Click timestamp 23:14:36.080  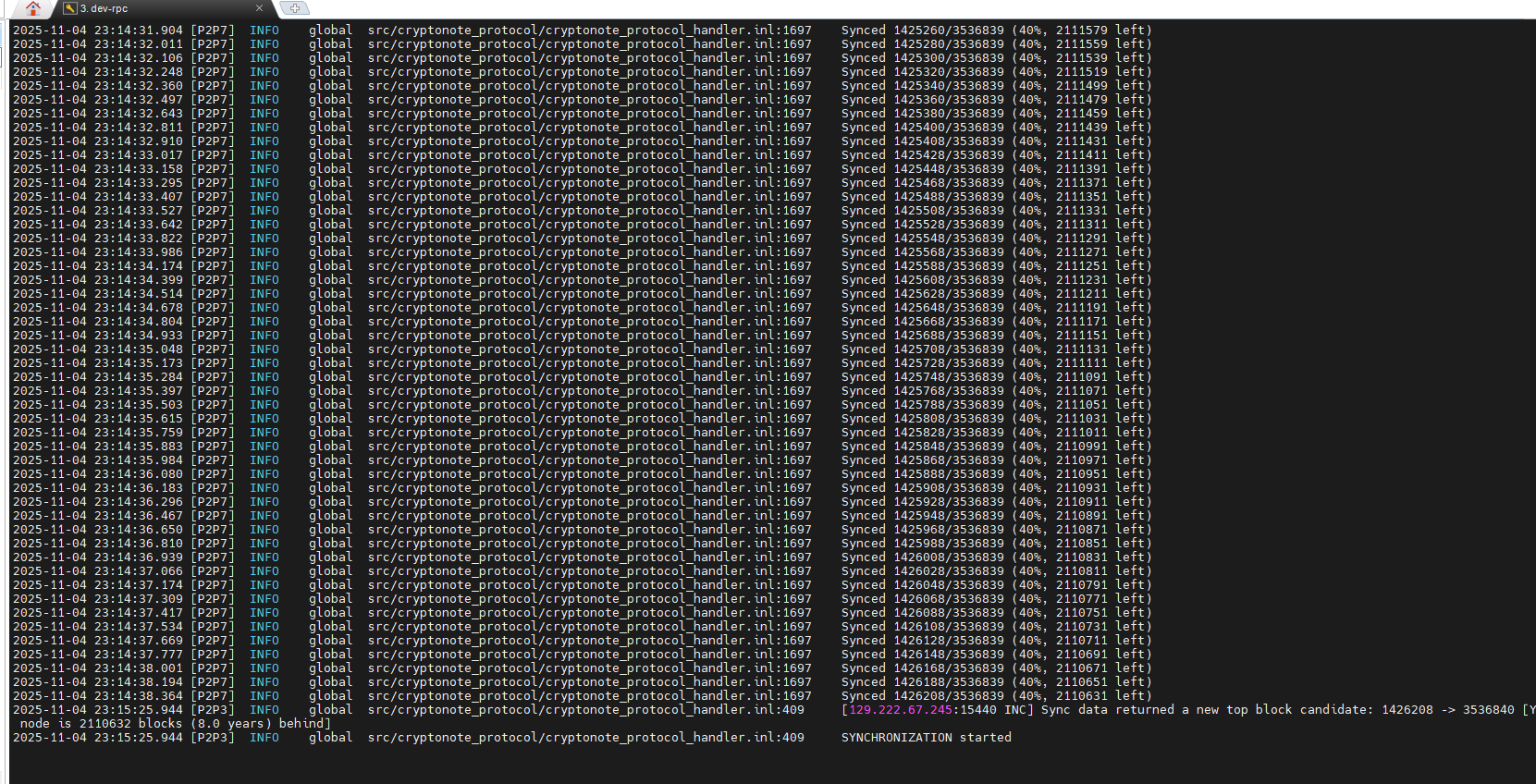[139, 474]
